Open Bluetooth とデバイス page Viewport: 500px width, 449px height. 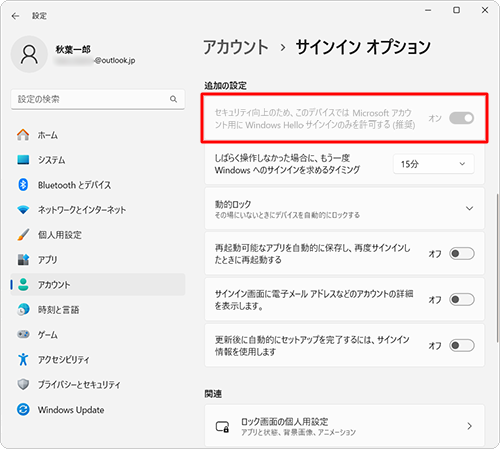click(98, 185)
